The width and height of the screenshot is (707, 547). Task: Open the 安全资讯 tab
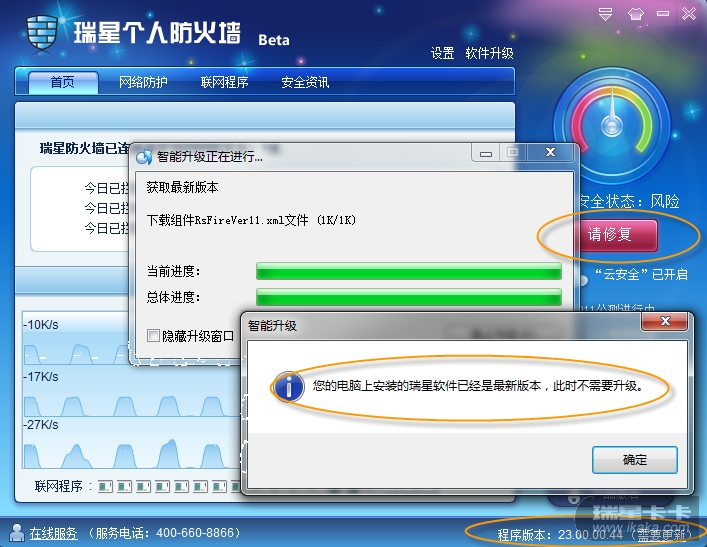tap(305, 82)
